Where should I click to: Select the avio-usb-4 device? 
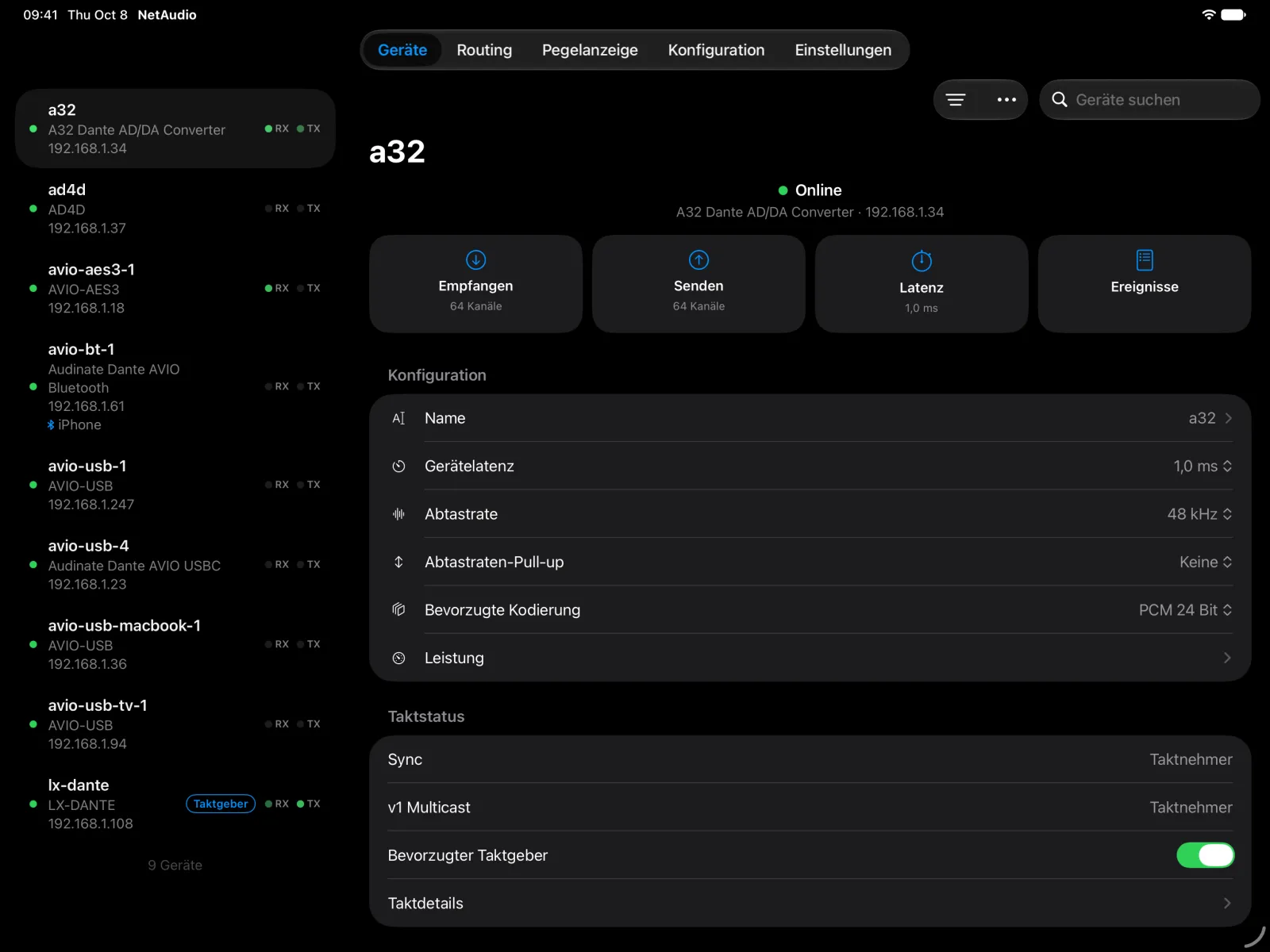[175, 565]
